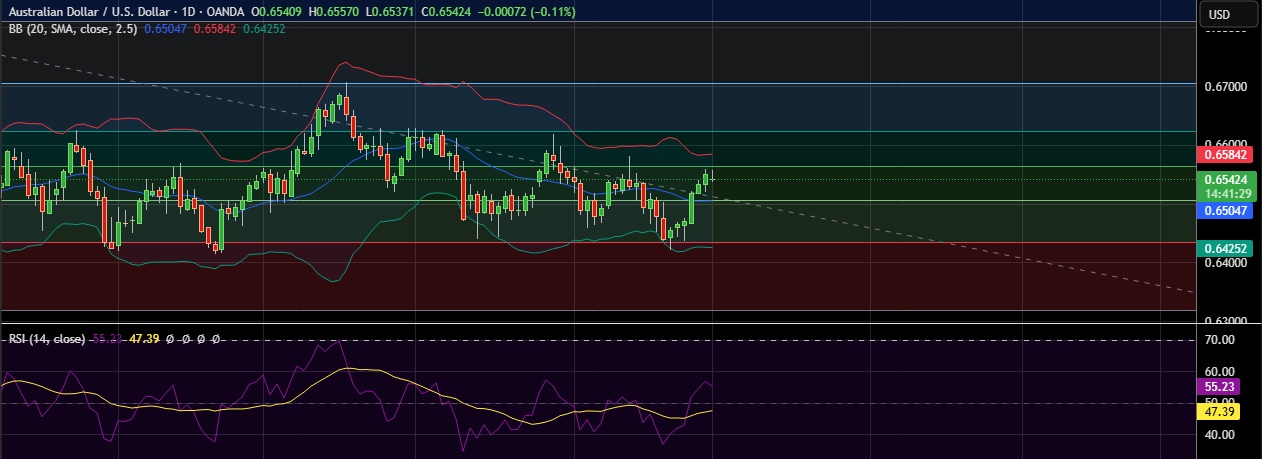Click the 0.67000 price scale tick

(x=1225, y=87)
